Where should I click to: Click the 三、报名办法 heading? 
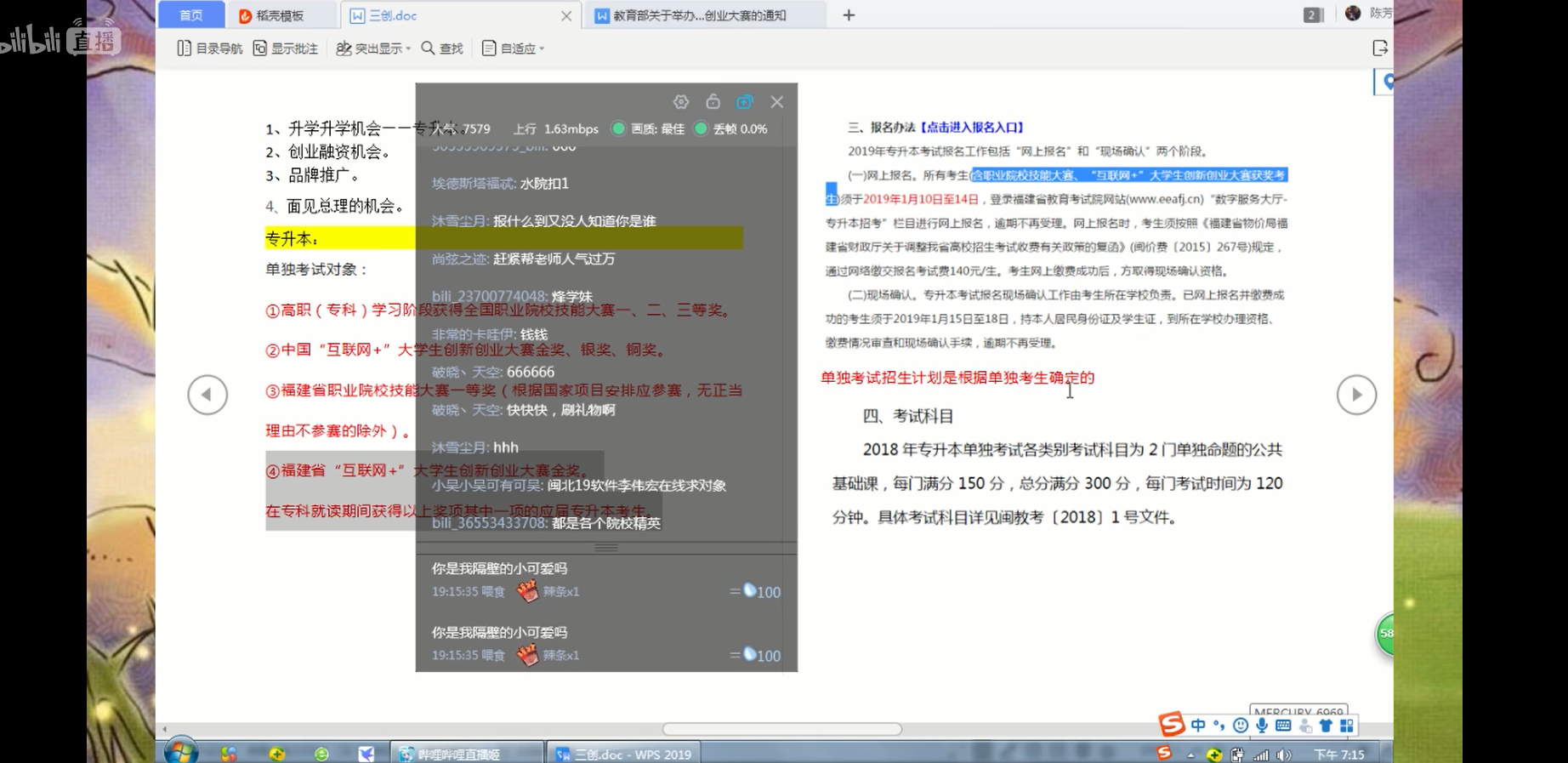point(882,128)
